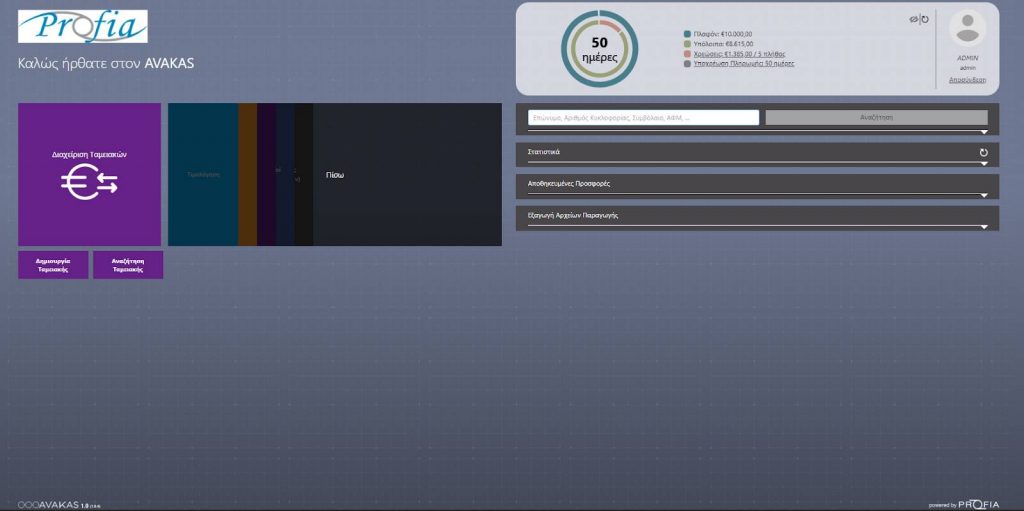The width and height of the screenshot is (1024, 511).
Task: Refresh the balance summary panel
Action: click(925, 19)
